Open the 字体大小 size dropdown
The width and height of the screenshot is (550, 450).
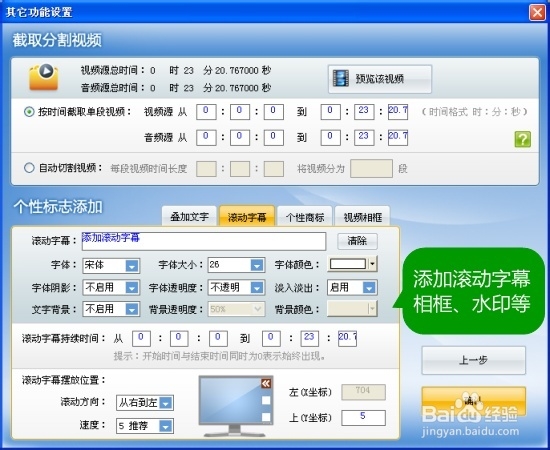[x=236, y=265]
